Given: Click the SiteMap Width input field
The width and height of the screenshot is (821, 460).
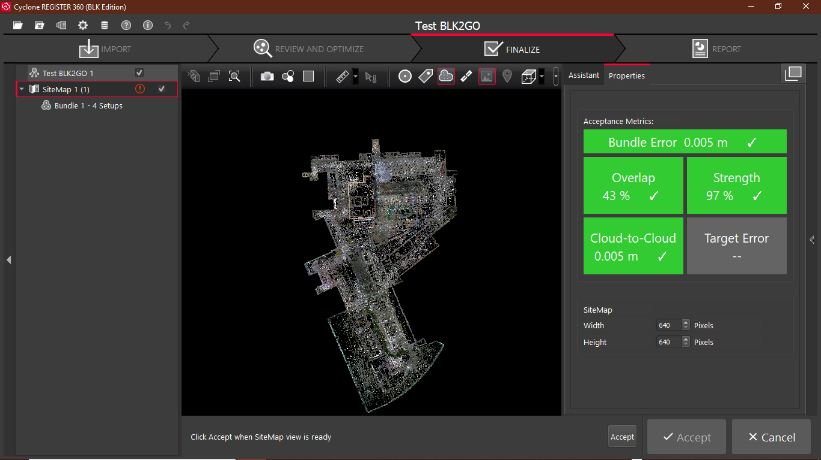Looking at the screenshot, I should pos(669,326).
